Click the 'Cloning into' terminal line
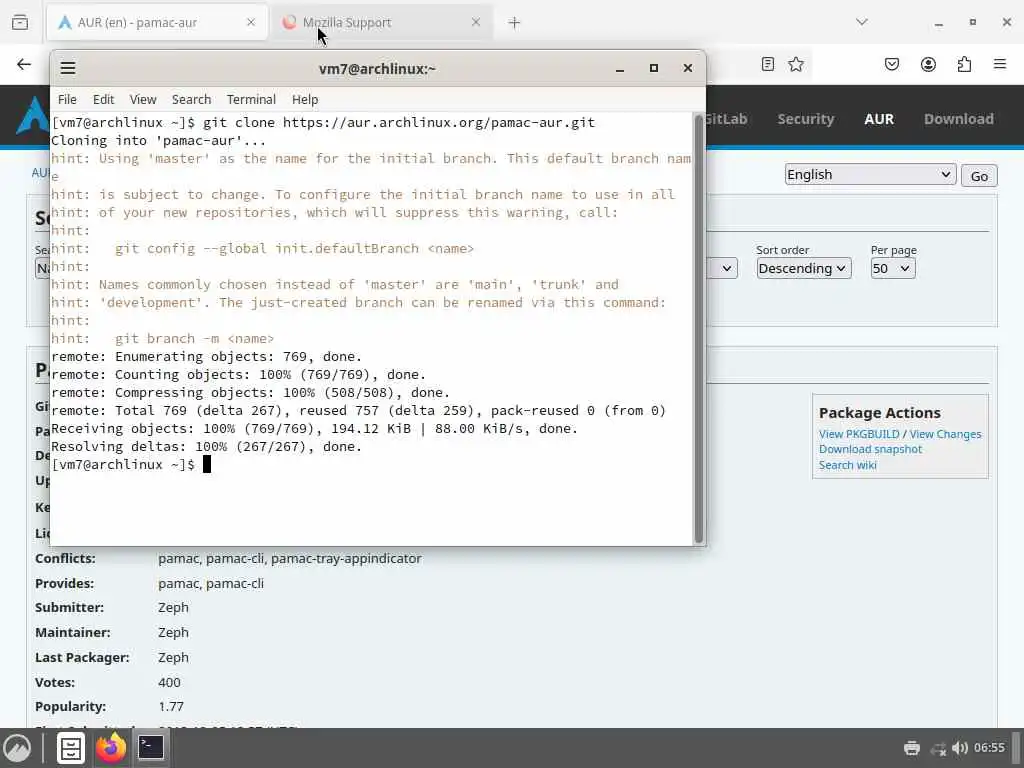The height and width of the screenshot is (768, 1024). pyautogui.click(x=158, y=140)
